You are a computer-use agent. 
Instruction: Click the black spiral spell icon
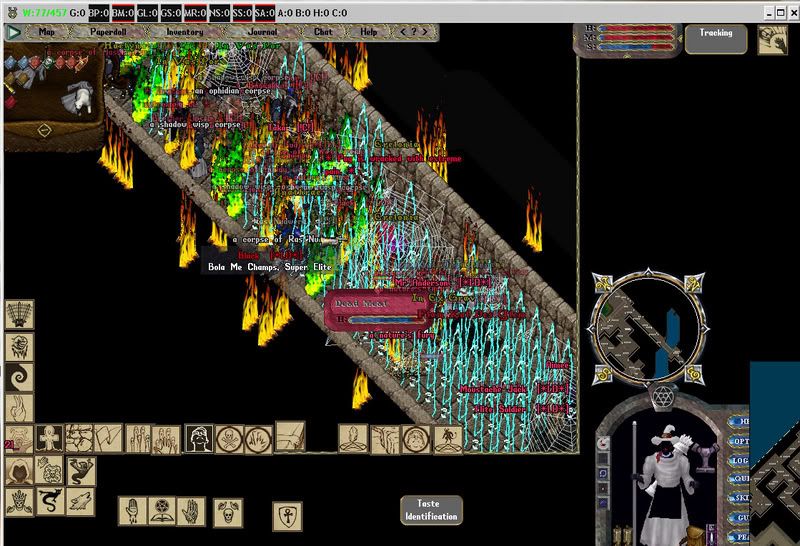click(19, 377)
